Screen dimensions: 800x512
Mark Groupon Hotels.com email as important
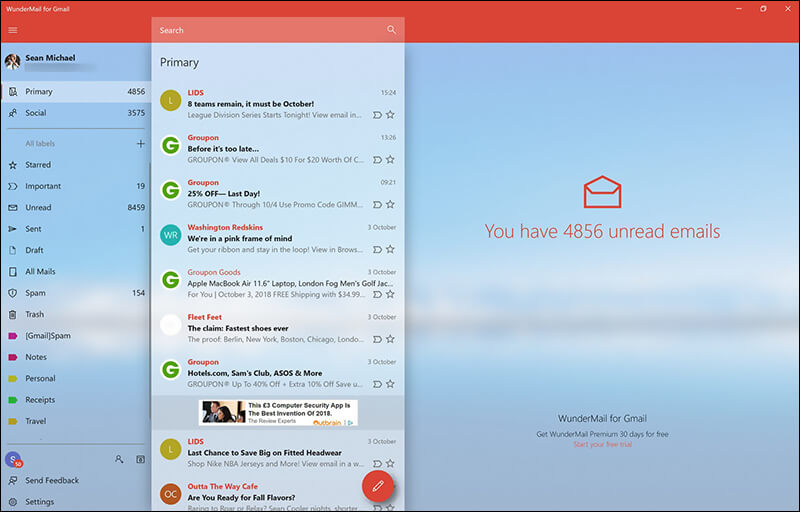coord(377,385)
